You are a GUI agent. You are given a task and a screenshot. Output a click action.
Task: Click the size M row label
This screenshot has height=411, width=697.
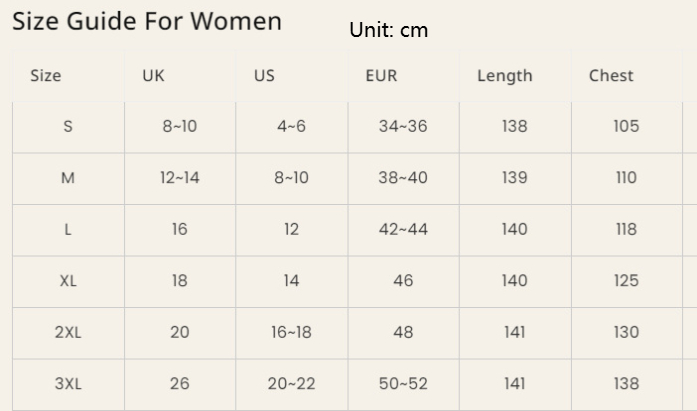coord(68,178)
